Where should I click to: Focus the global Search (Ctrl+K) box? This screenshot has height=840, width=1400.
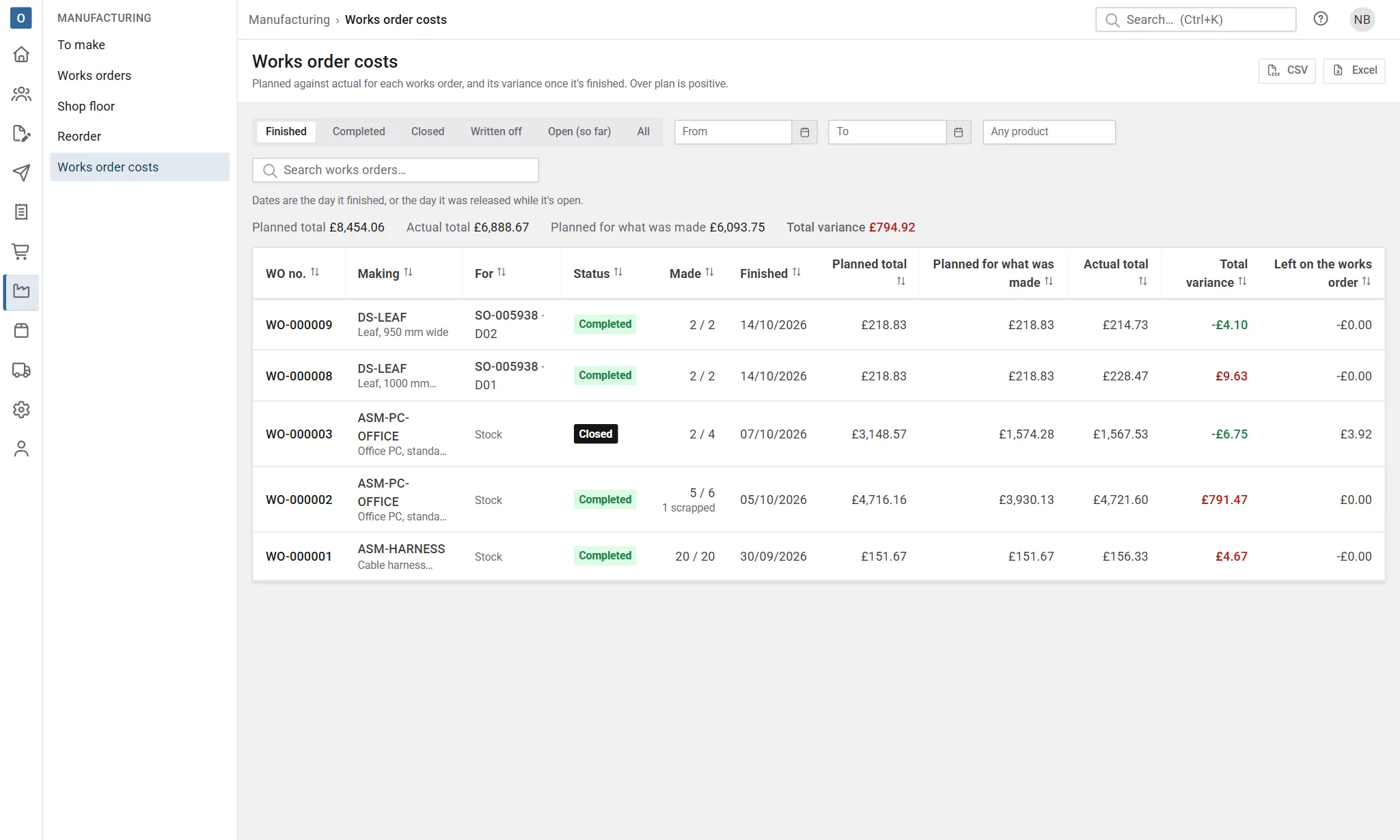[1195, 20]
